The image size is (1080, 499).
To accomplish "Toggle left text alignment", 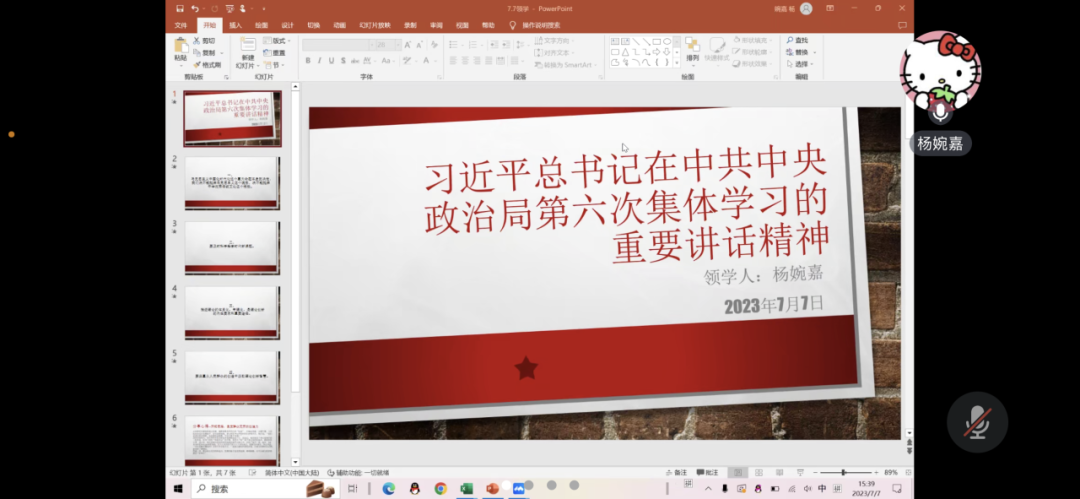I will tap(454, 61).
